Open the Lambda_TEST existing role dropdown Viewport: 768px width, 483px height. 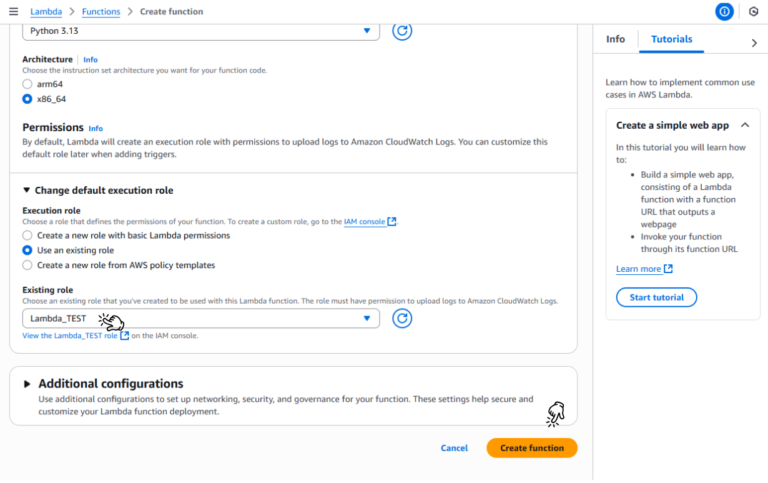click(200, 318)
